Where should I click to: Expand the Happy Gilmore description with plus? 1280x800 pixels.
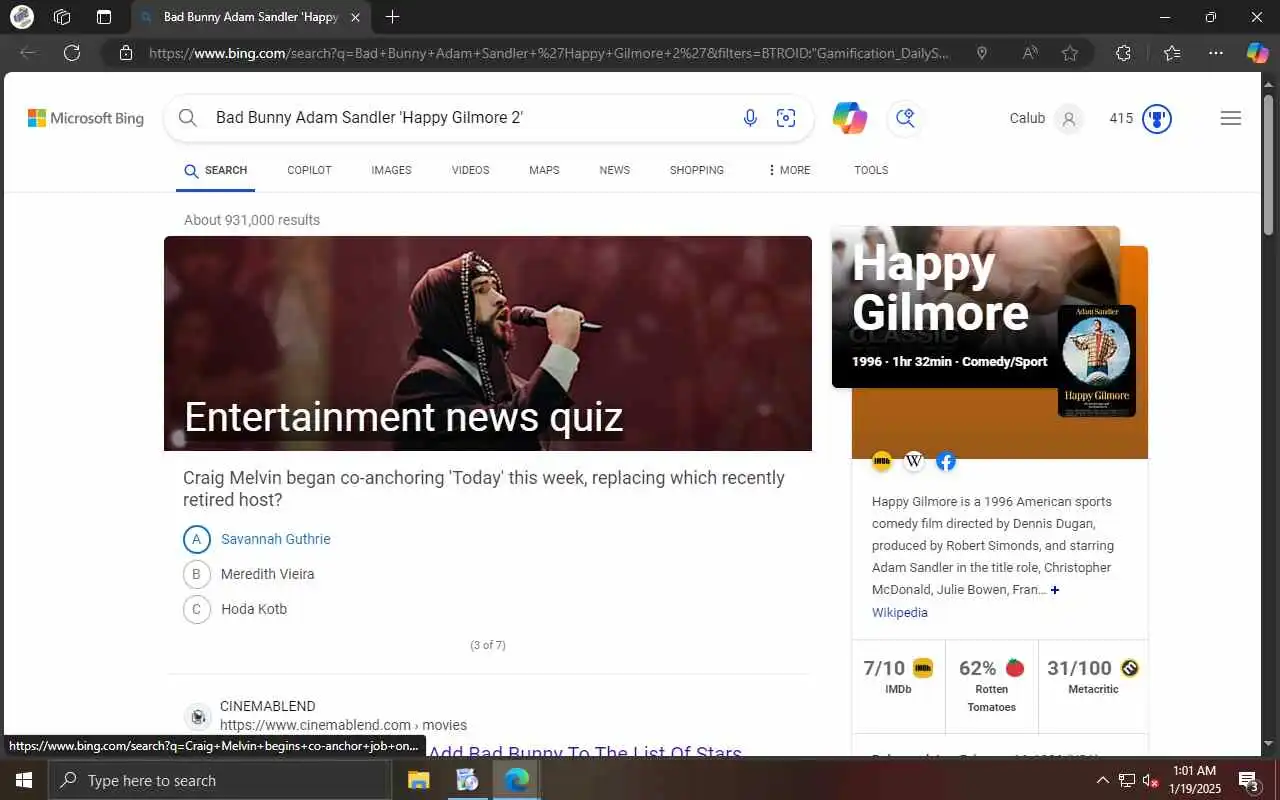click(1054, 590)
